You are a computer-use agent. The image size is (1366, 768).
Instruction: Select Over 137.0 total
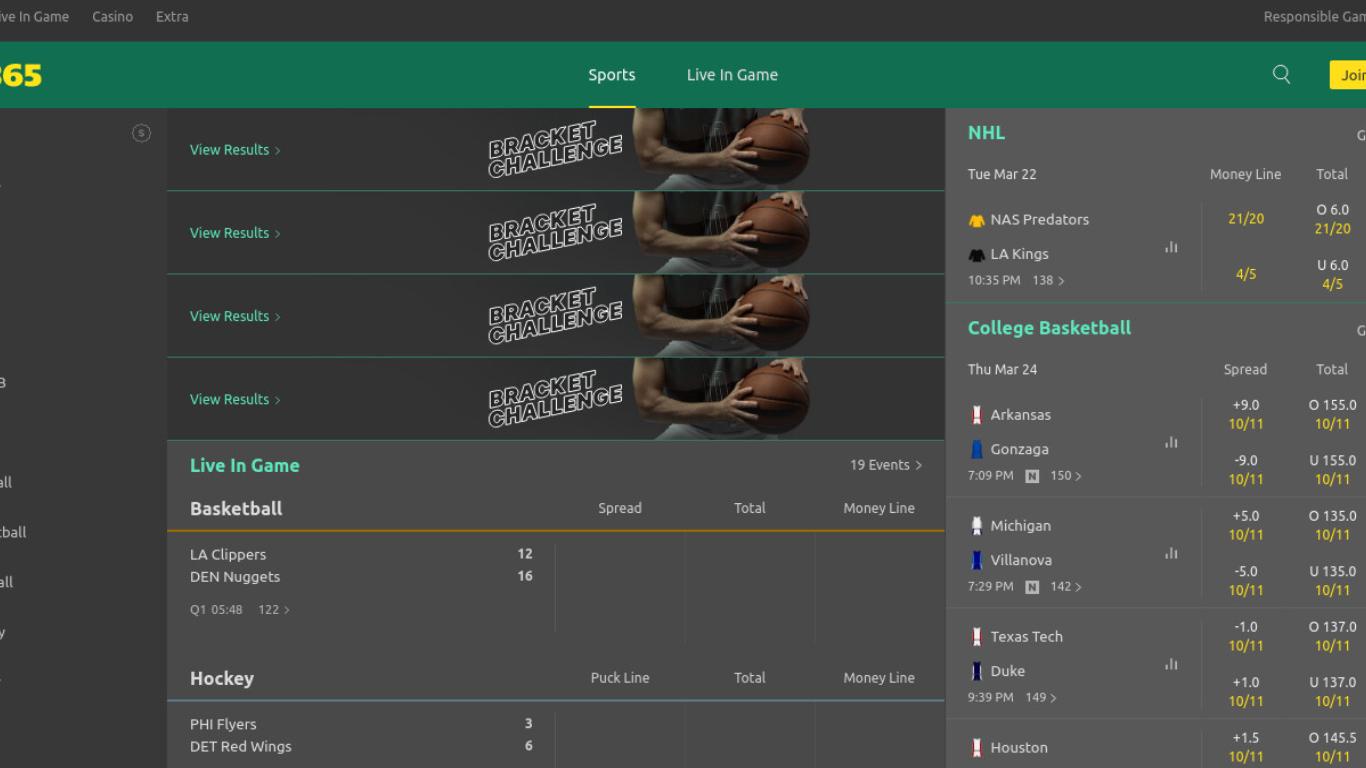pos(1332,636)
